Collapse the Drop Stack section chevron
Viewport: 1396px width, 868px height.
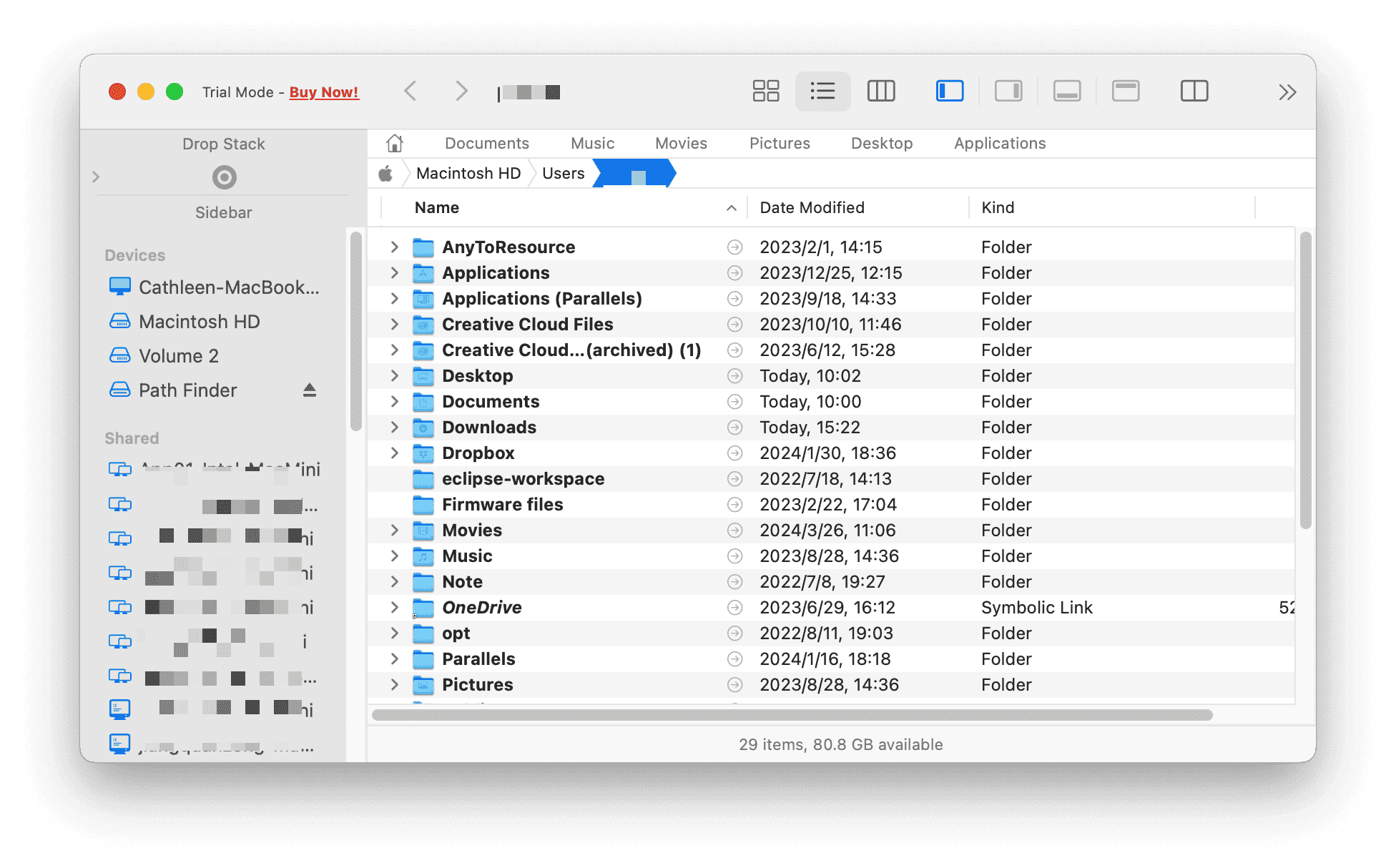tap(96, 177)
